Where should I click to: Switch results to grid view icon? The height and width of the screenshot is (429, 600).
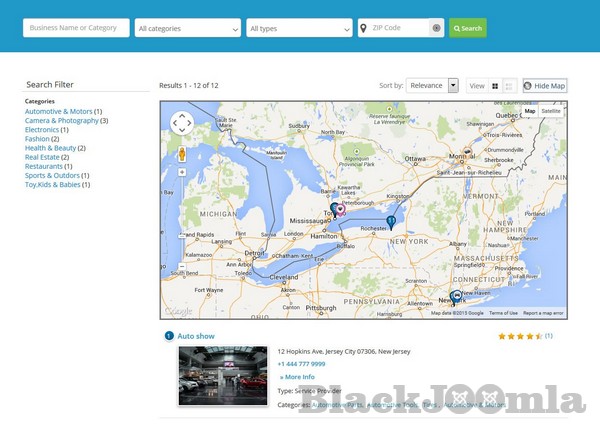(495, 87)
